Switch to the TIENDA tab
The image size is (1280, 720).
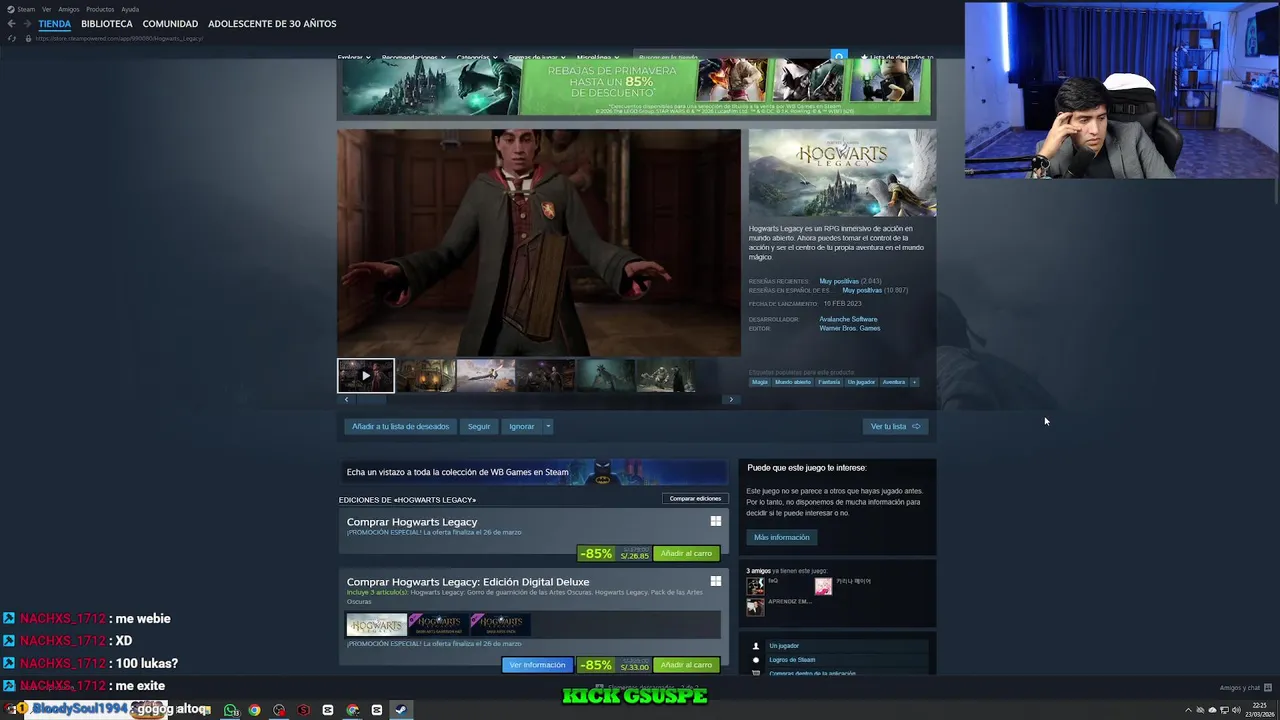click(x=55, y=24)
